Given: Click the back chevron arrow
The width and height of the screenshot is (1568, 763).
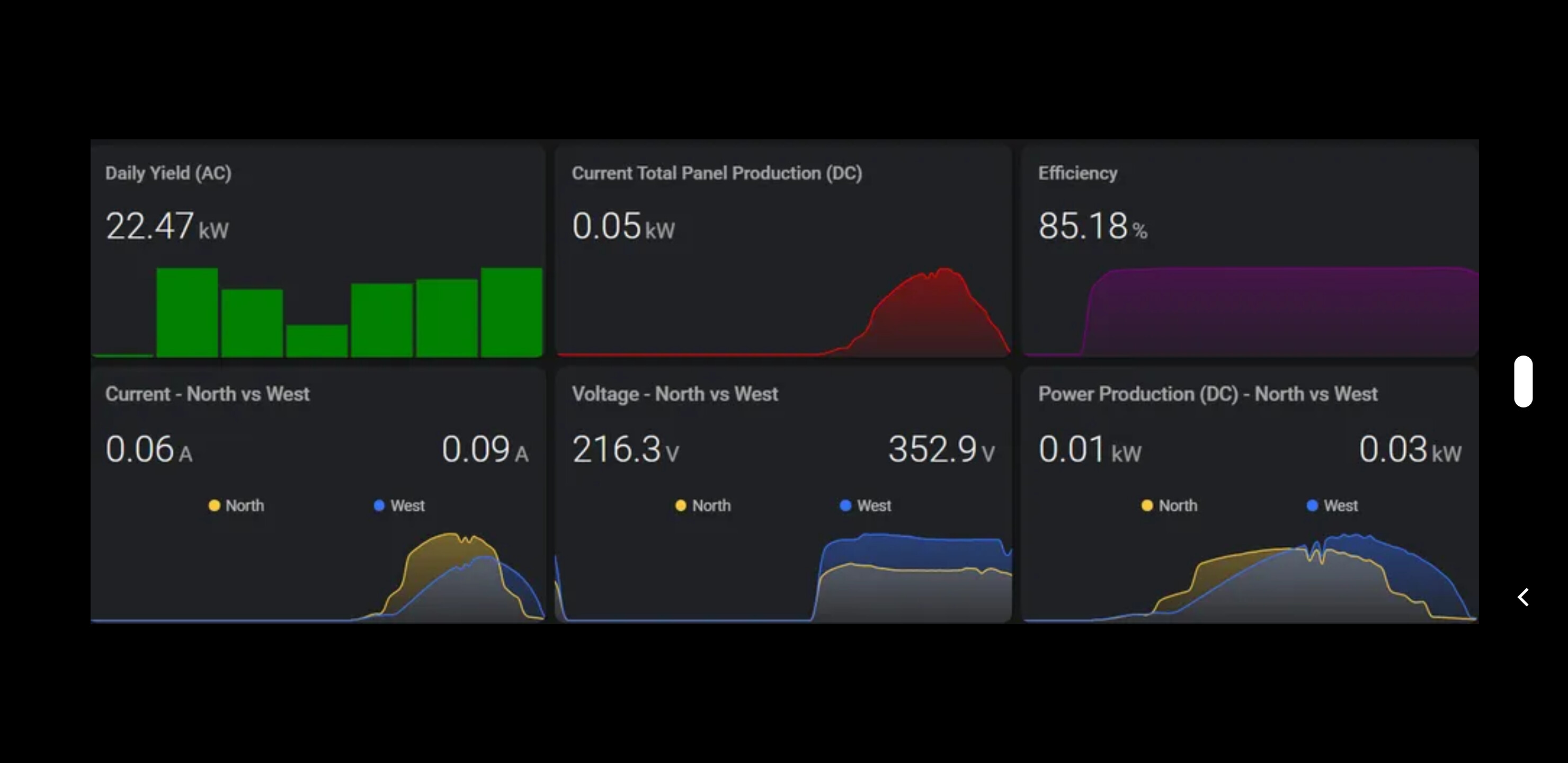Looking at the screenshot, I should tap(1523, 597).
